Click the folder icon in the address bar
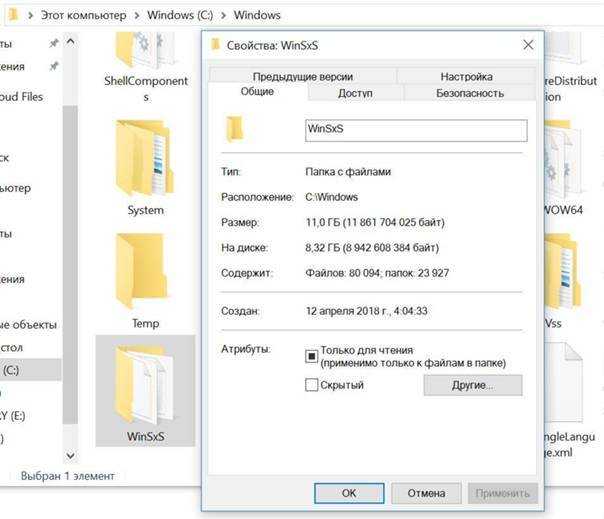 (13, 15)
